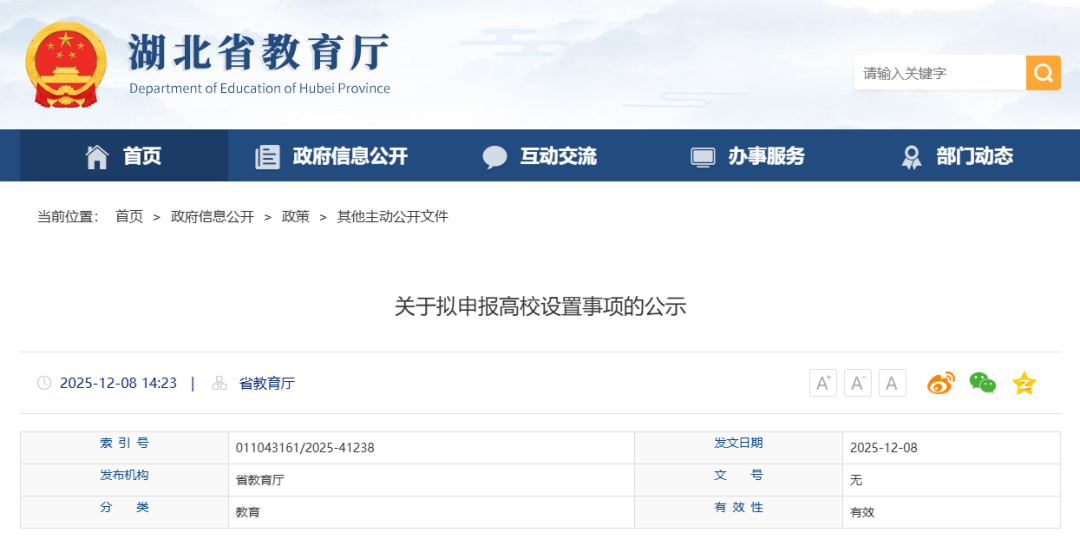Viewport: 1080px width, 546px height.
Task: Click the monitor icon beside 办事服务
Action: tap(703, 157)
